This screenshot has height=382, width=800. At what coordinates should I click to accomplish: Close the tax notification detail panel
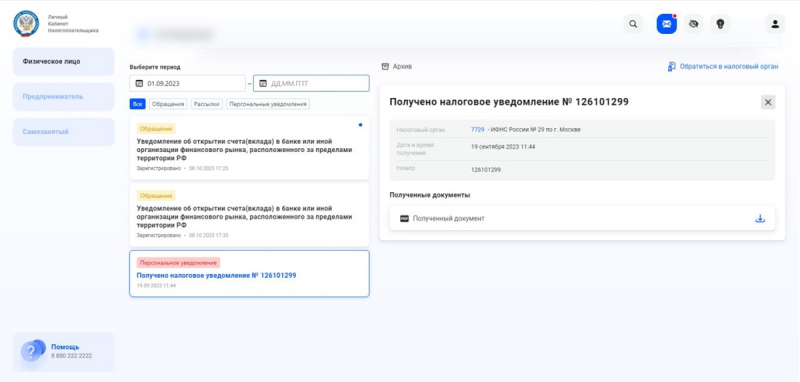(768, 102)
